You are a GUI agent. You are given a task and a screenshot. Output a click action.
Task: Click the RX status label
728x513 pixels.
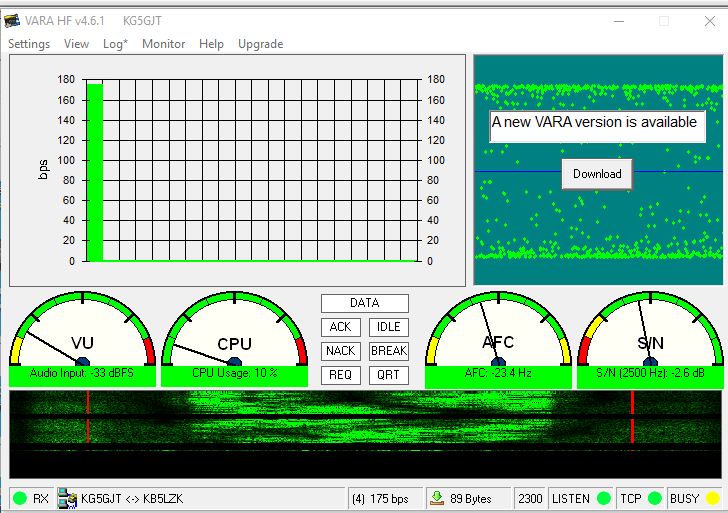point(41,499)
